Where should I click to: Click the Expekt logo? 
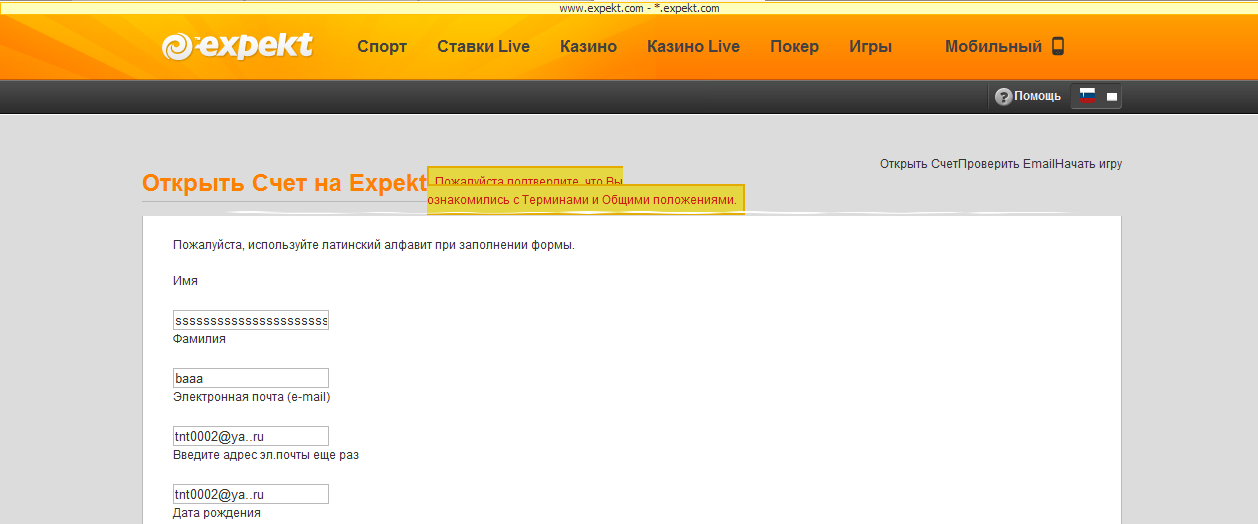click(x=238, y=47)
